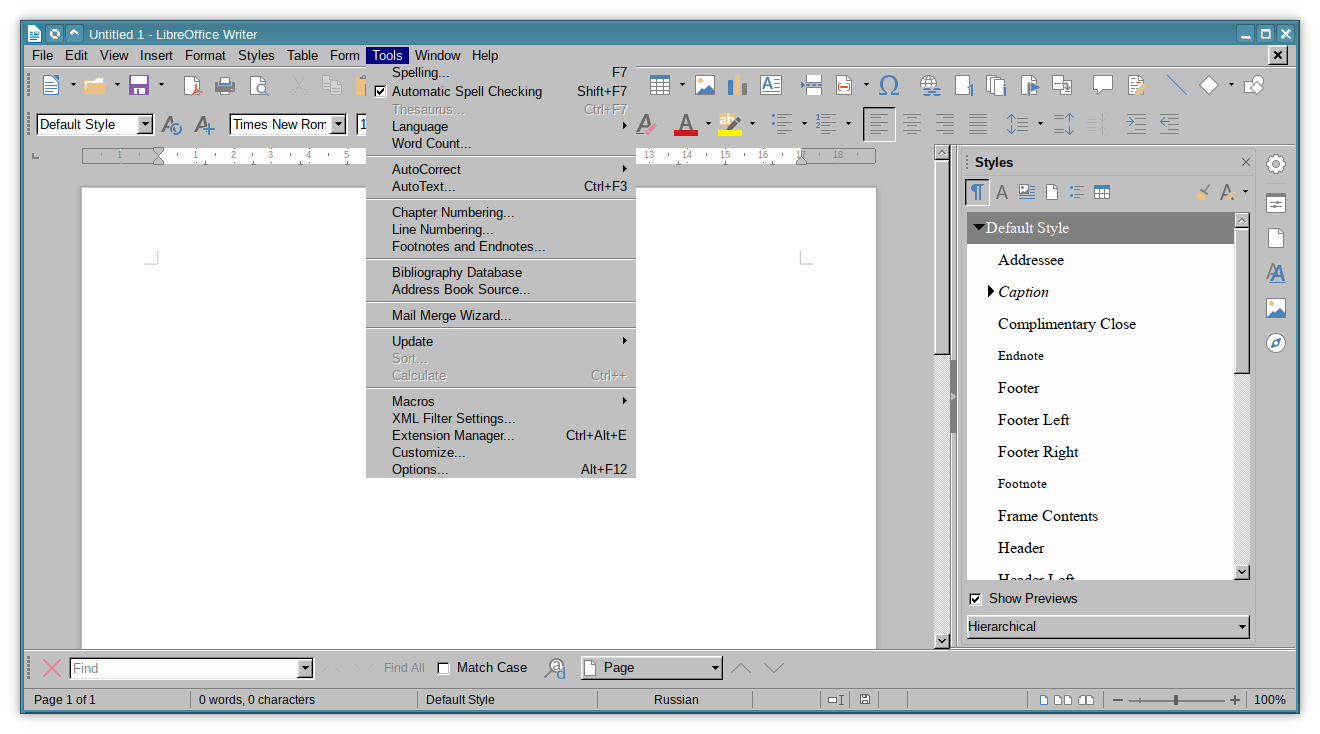
Task: Collapse the Default Style tree node
Action: click(978, 228)
